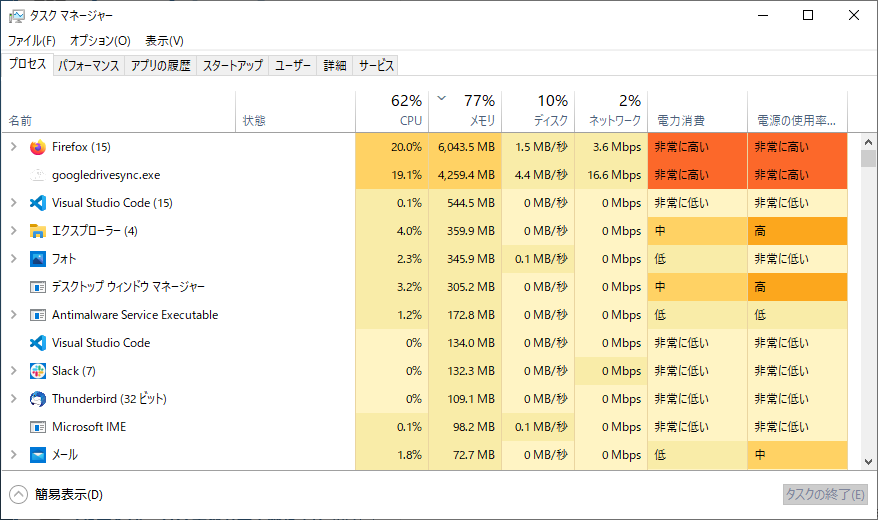Click the Visual Studio Code (15) icon
Screen dimensions: 878x520
point(38,203)
